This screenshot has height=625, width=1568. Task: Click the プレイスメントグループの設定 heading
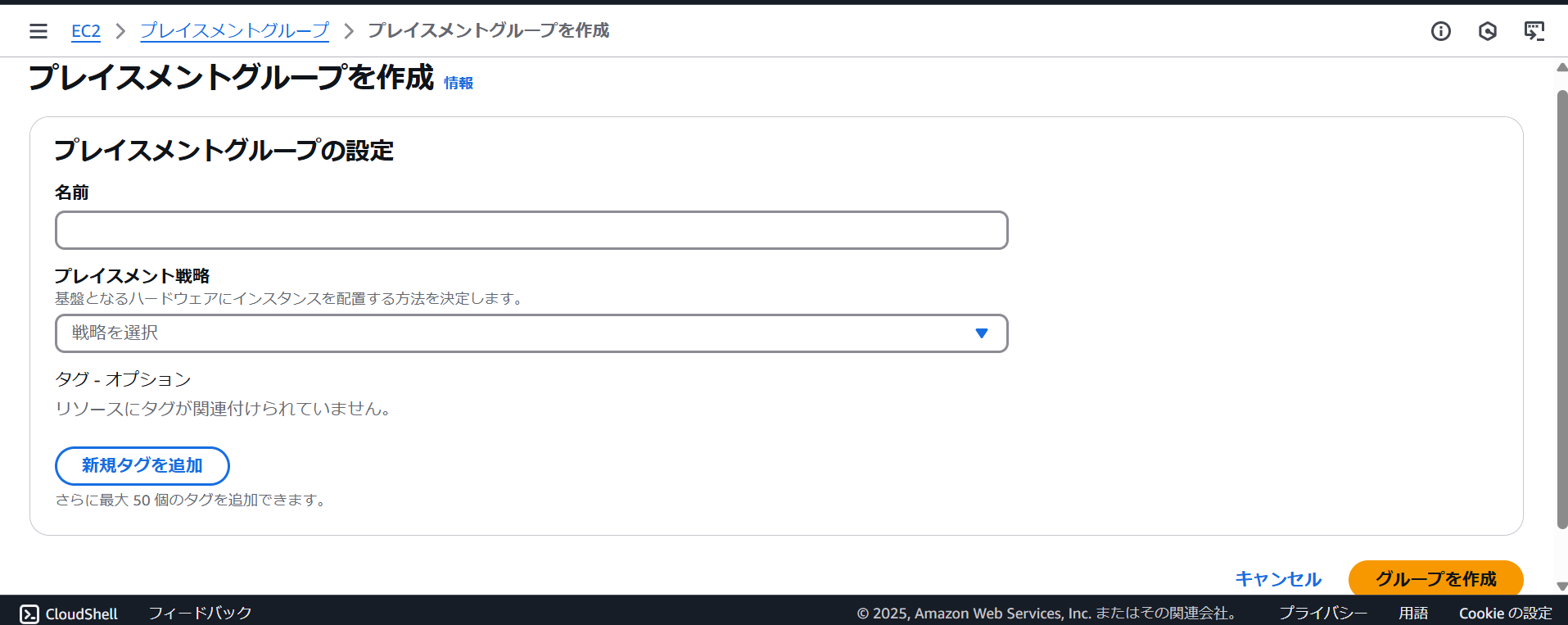click(x=224, y=151)
